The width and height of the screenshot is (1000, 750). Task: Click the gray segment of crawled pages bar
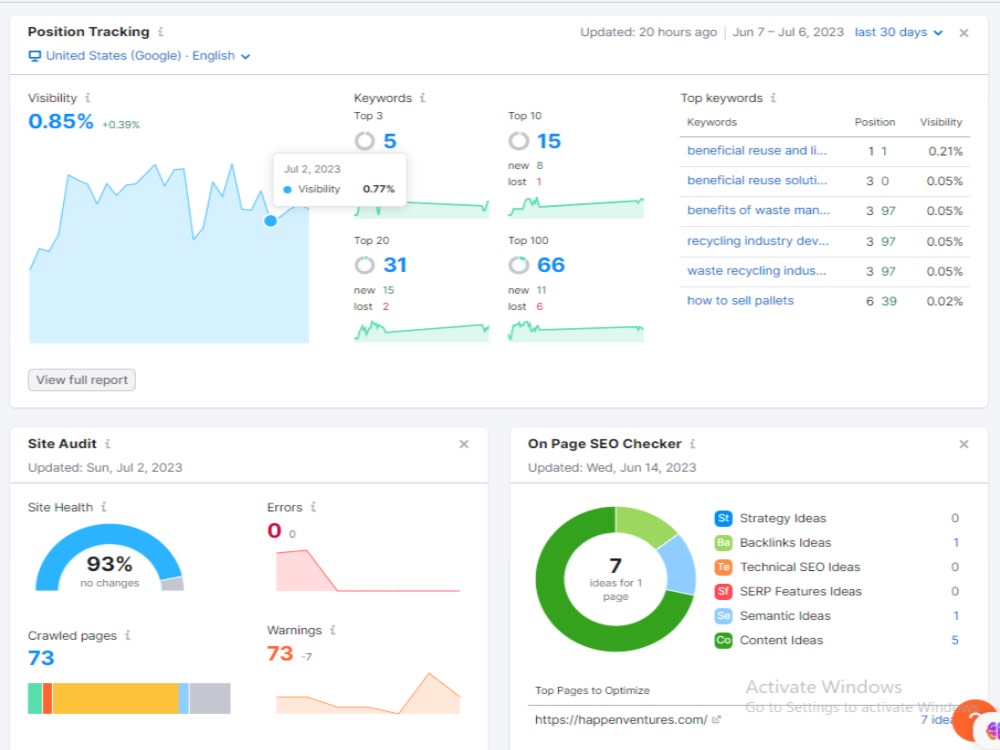(x=210, y=698)
